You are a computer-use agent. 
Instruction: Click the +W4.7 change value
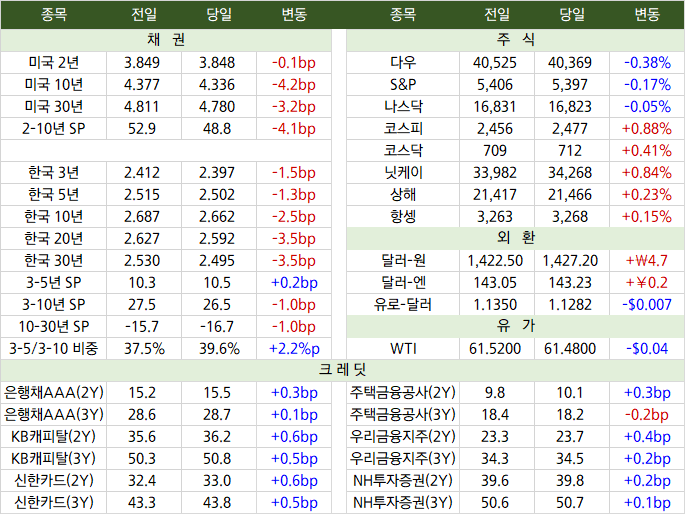tap(647, 261)
